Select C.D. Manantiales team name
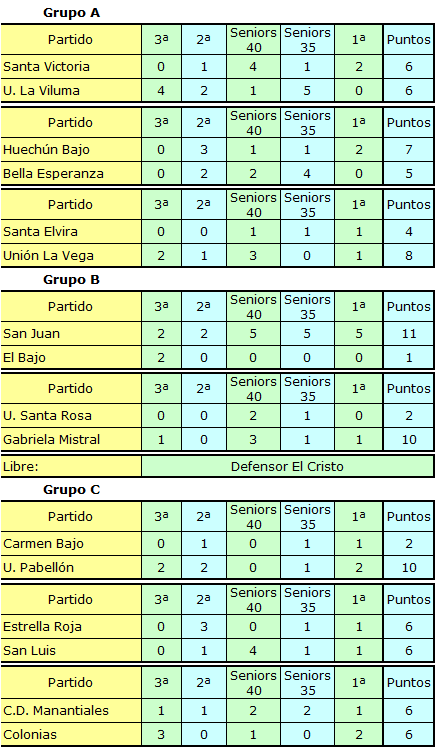The width and height of the screenshot is (435, 747). tap(56, 710)
